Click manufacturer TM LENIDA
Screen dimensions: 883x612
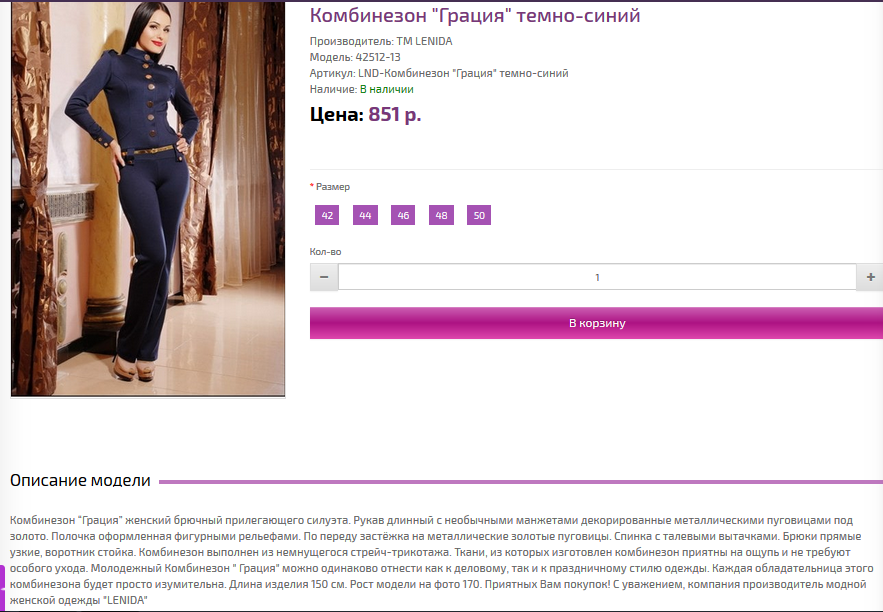[x=424, y=41]
